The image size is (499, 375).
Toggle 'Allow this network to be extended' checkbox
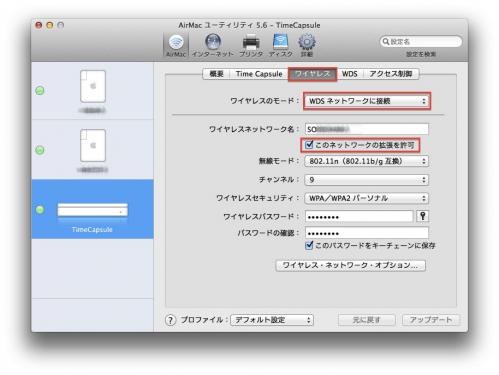coord(309,145)
